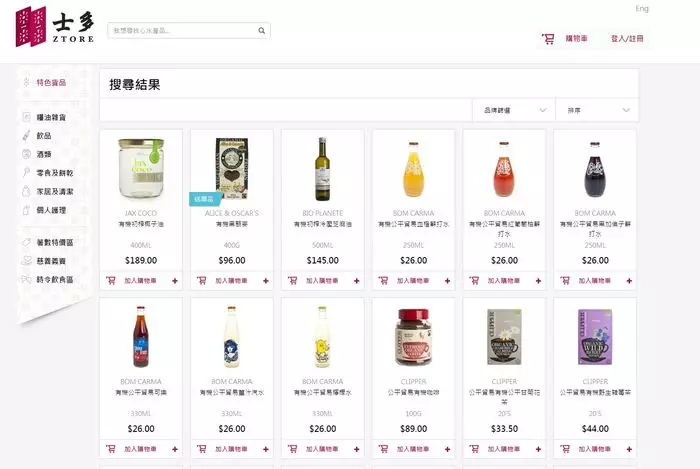
Task: Click cart icon under ALICE & OSCAR'S product
Action: point(202,280)
